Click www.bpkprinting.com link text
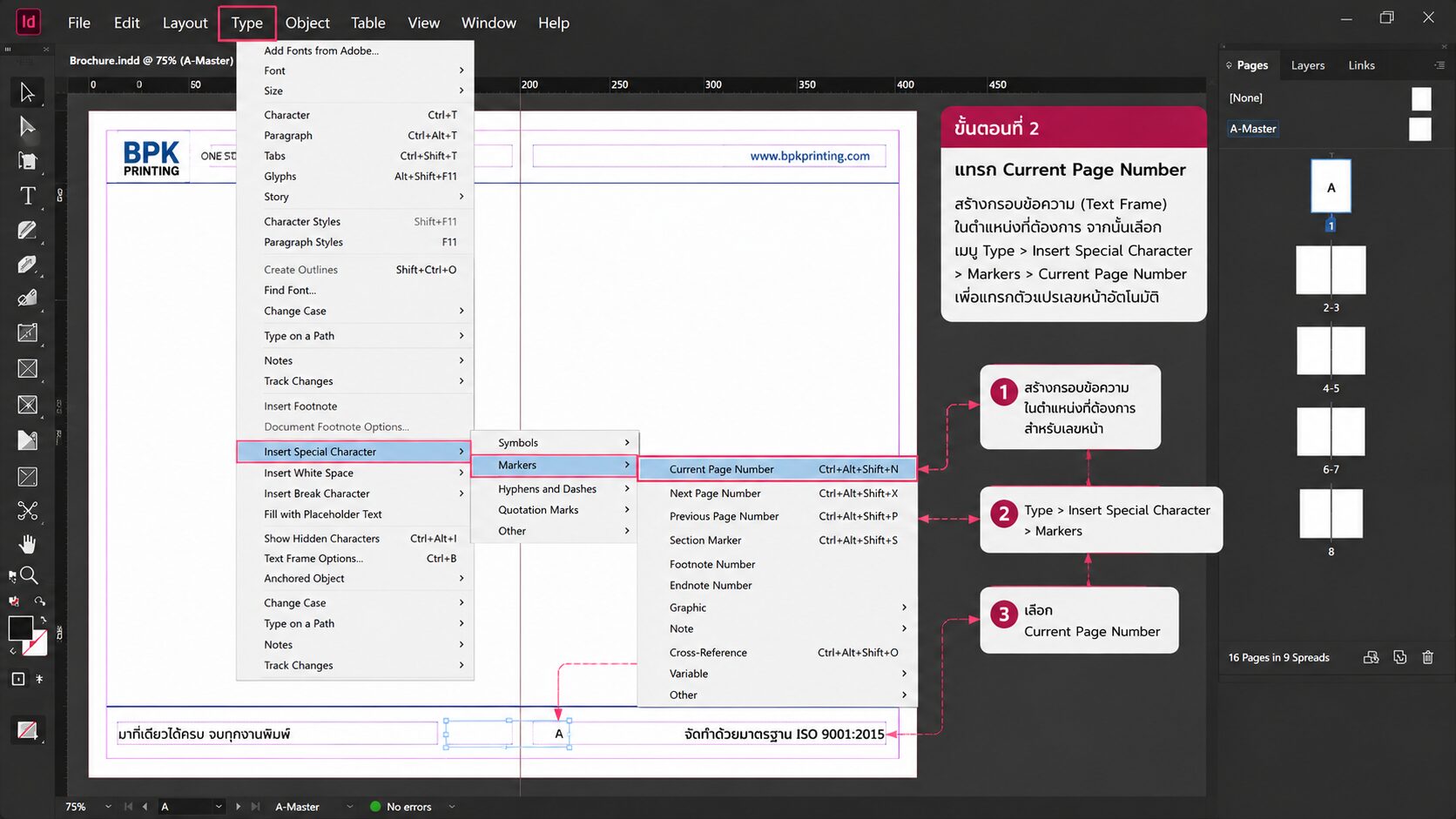Screen dimensions: 1456x819 [810, 156]
